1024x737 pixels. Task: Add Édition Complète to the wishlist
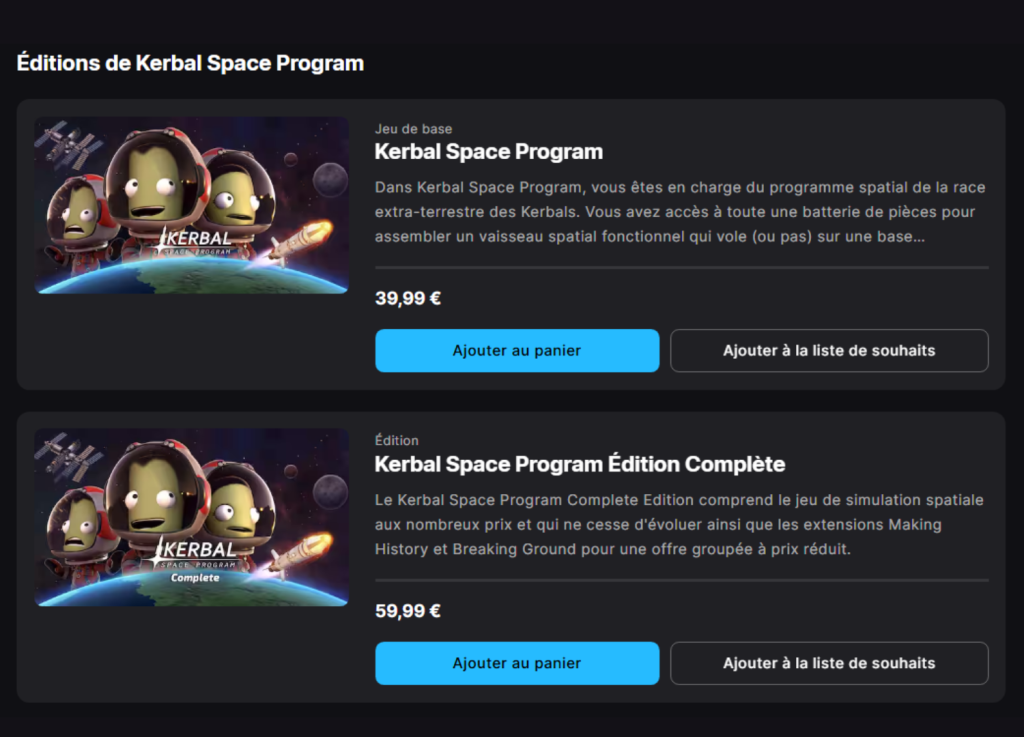pos(829,663)
